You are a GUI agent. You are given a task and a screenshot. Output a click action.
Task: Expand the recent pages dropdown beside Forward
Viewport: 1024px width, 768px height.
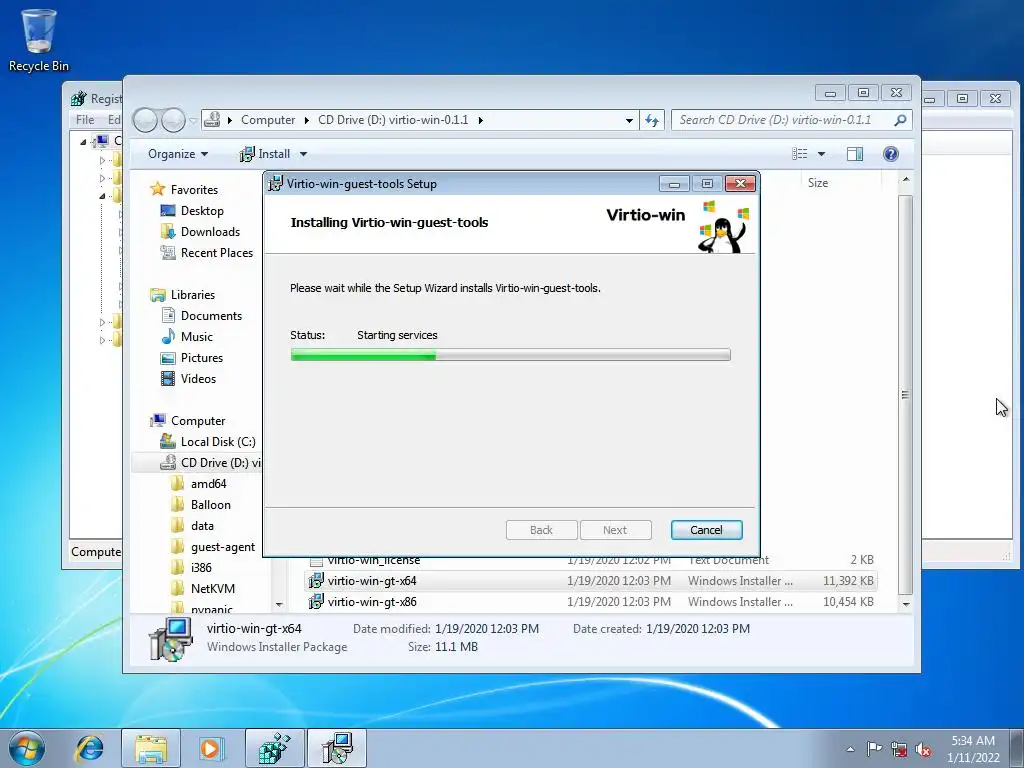(193, 120)
